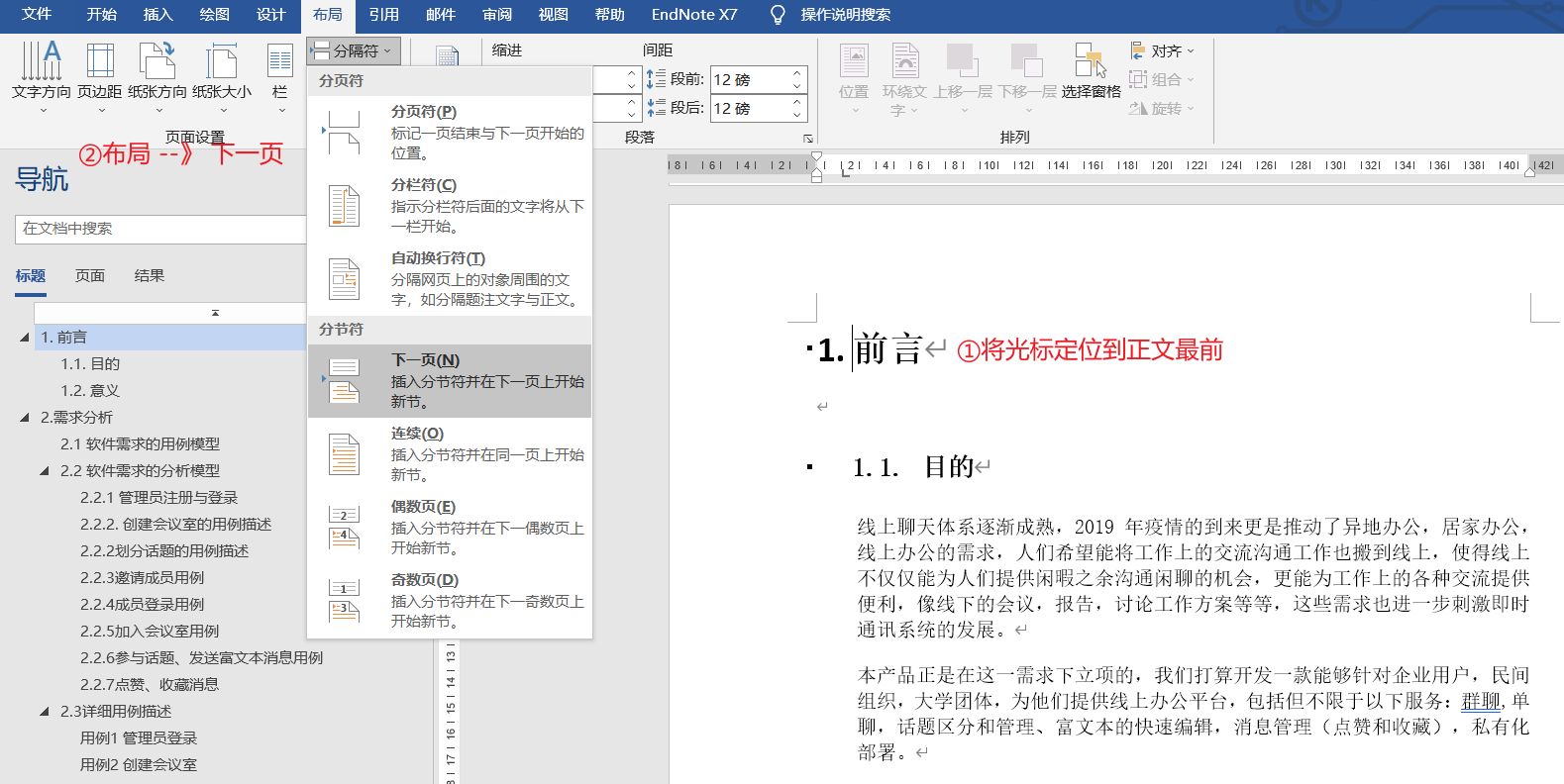The height and width of the screenshot is (784, 1564).
Task: Increase the 段前 spacing value
Action: coord(796,73)
